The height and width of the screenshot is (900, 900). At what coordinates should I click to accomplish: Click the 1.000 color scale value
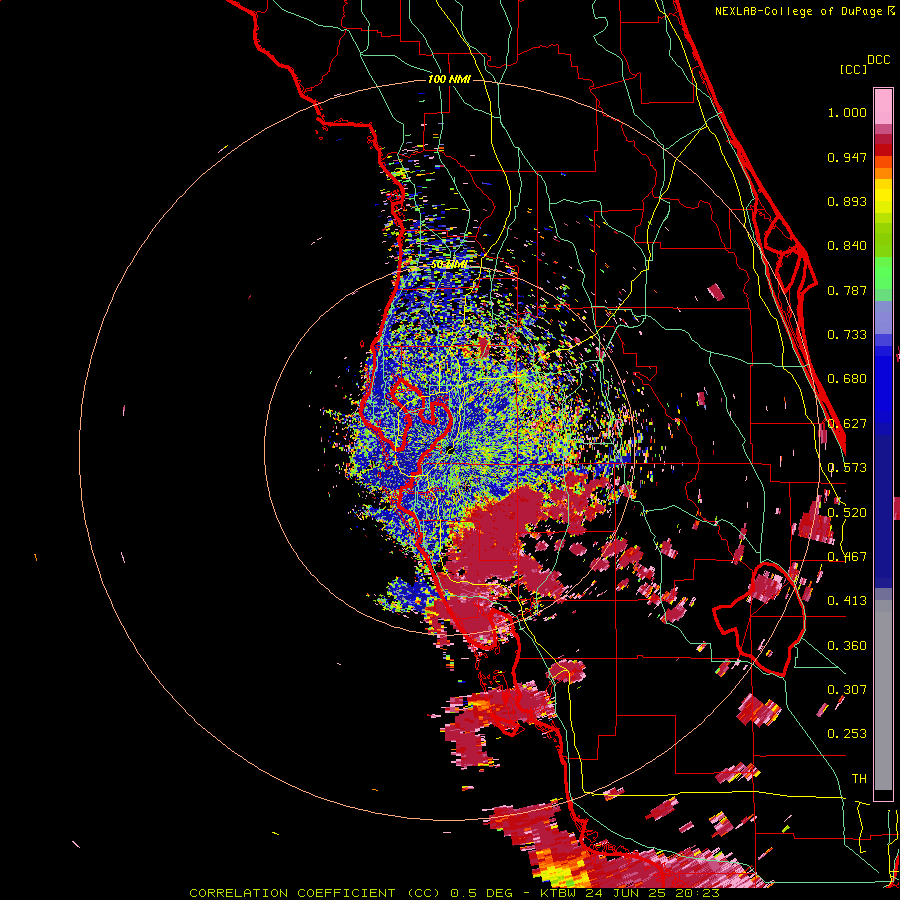847,112
